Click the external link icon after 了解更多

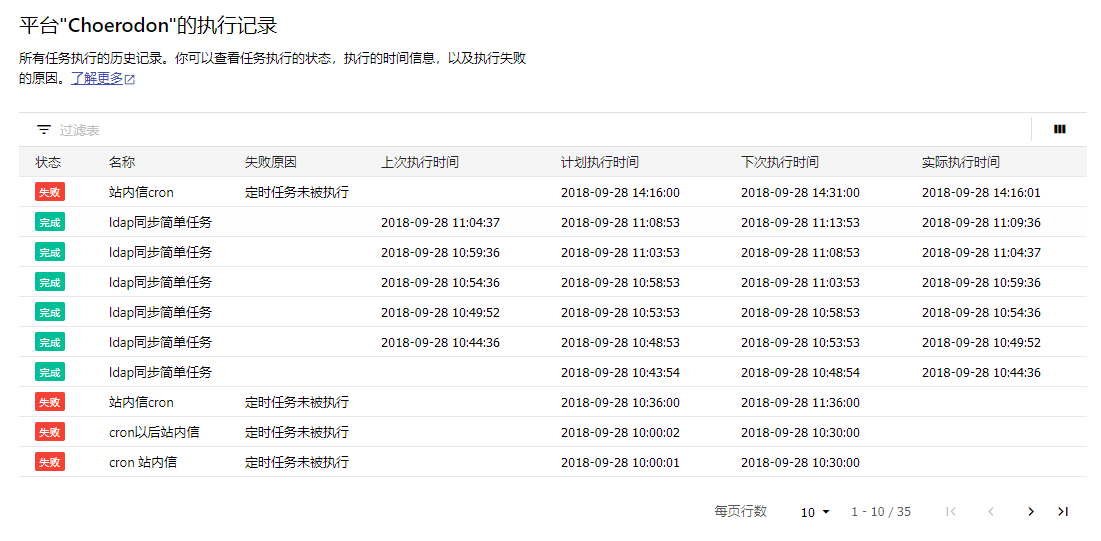tap(129, 79)
